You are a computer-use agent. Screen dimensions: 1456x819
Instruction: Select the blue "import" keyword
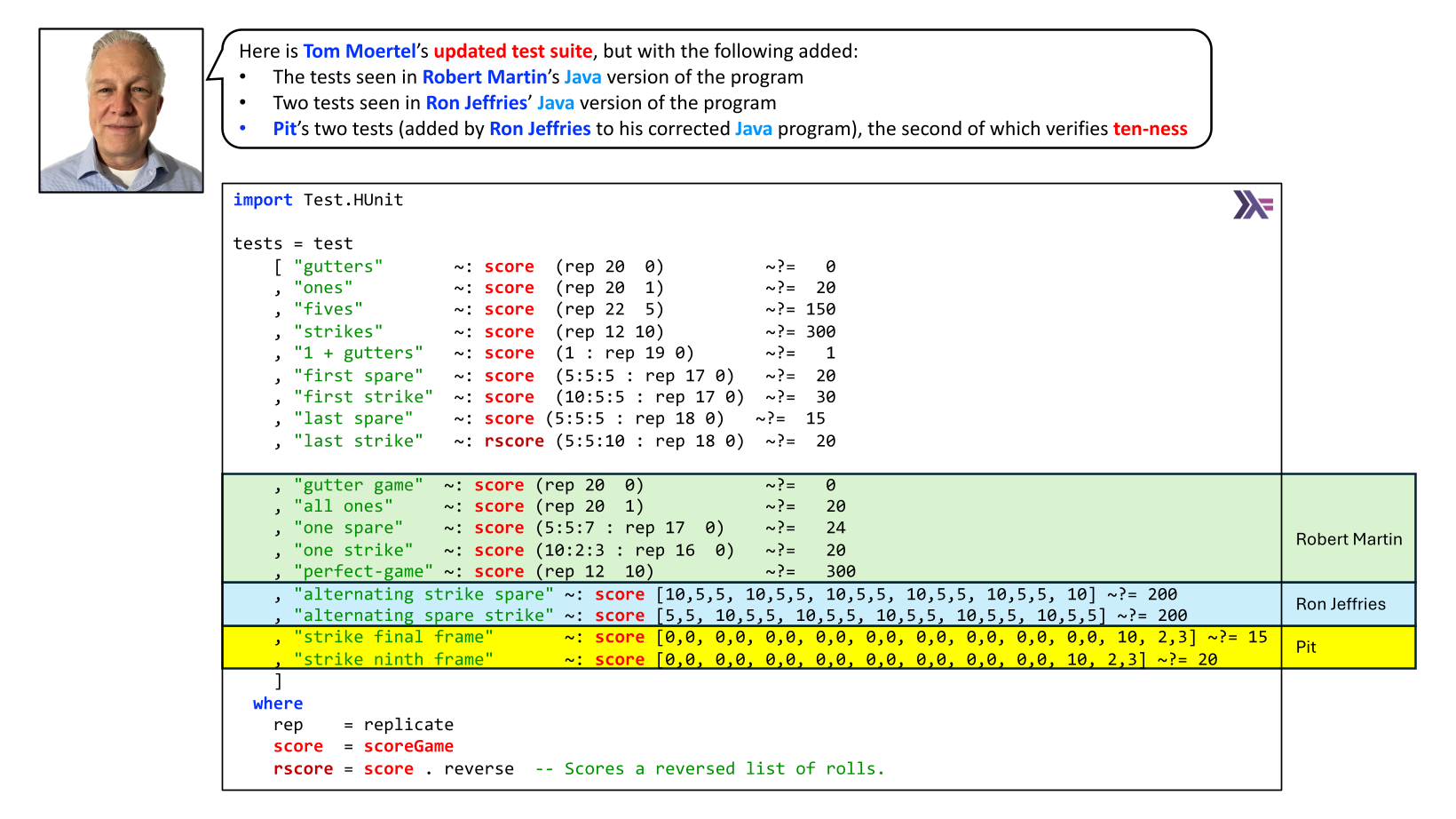[x=263, y=200]
